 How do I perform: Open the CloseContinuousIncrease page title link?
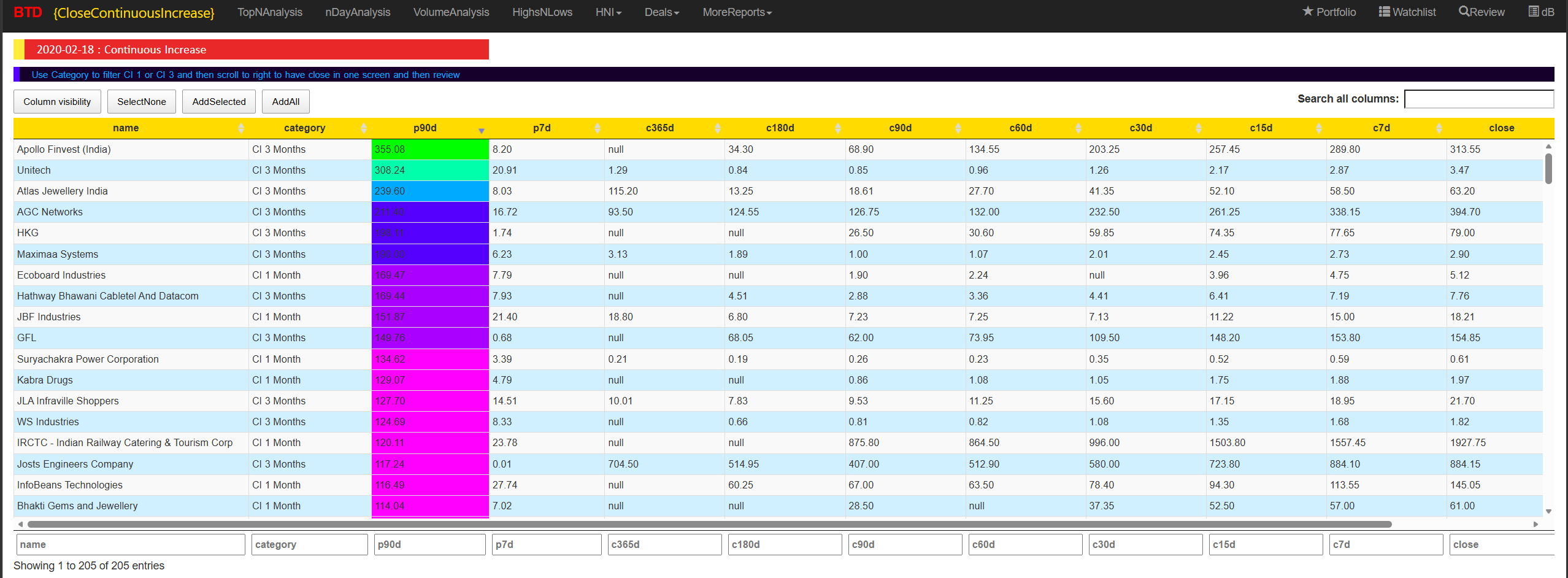tap(134, 13)
